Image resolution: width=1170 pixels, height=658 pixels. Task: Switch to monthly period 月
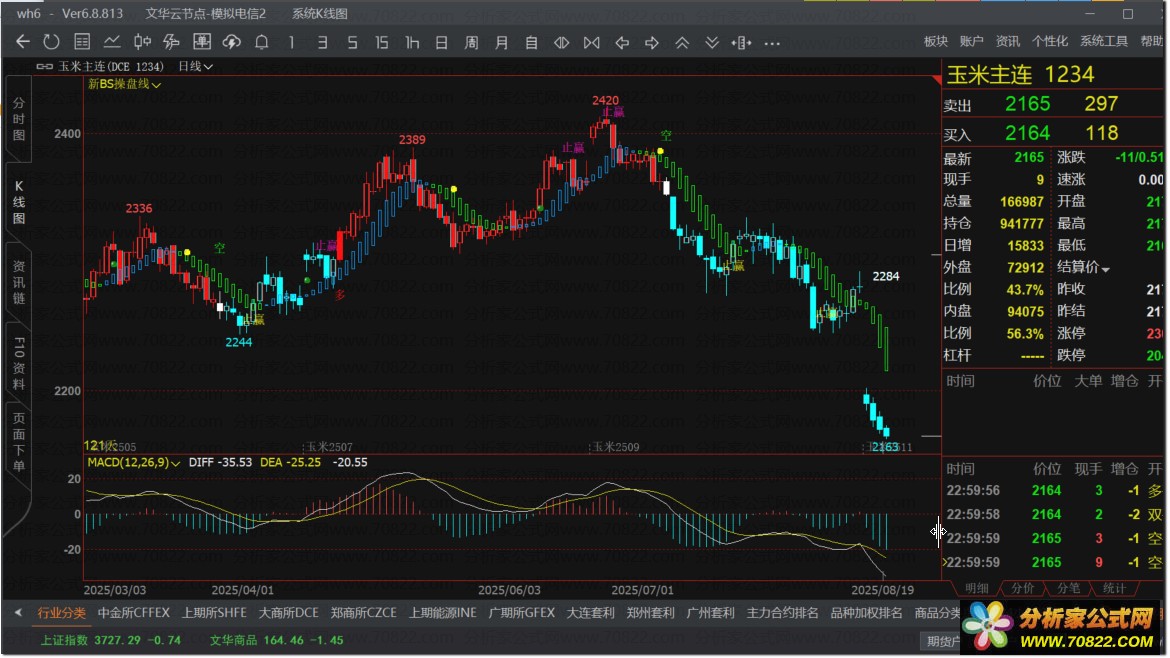point(501,43)
